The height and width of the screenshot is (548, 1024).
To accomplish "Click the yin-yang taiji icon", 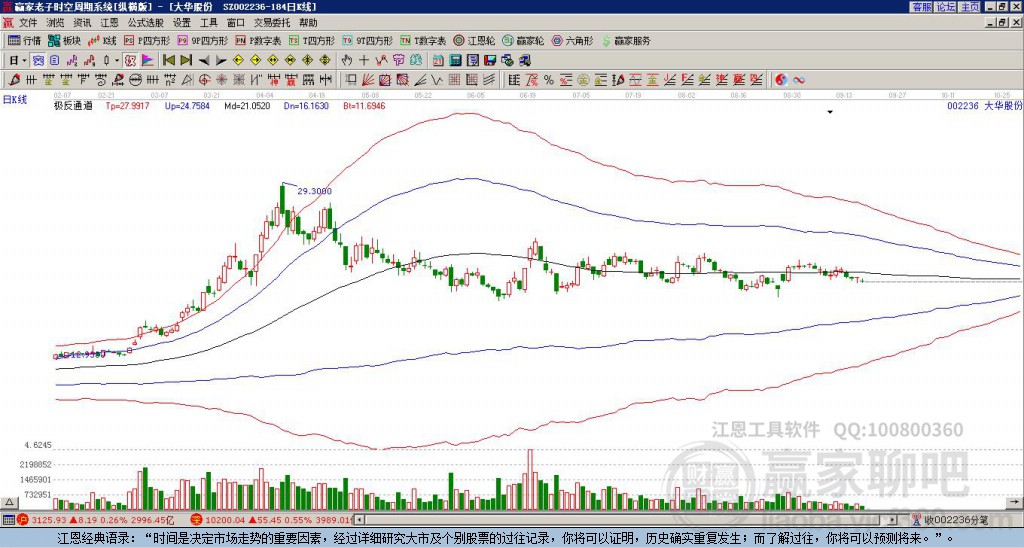I will pos(781,80).
